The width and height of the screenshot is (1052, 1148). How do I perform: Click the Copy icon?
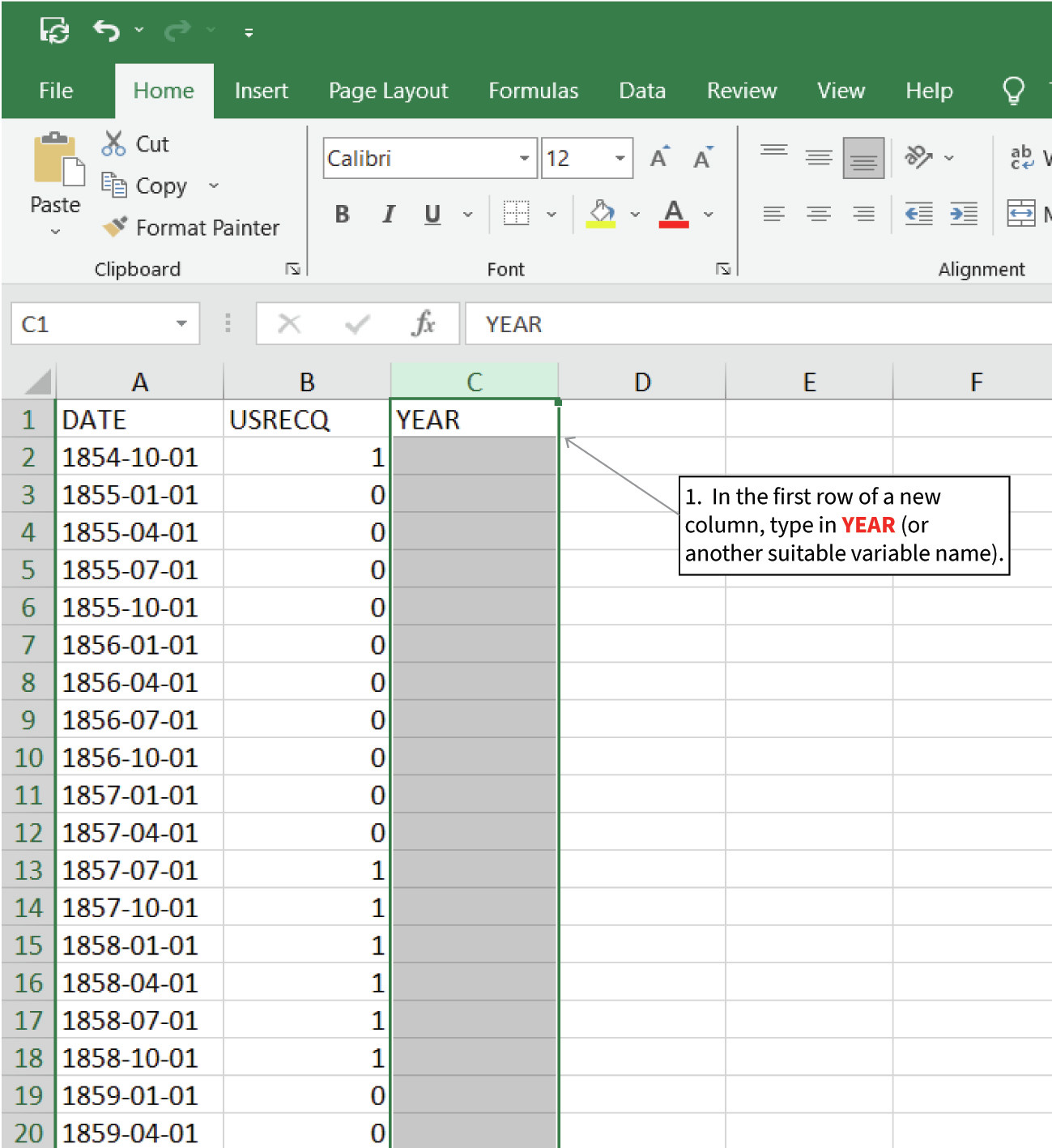(113, 186)
